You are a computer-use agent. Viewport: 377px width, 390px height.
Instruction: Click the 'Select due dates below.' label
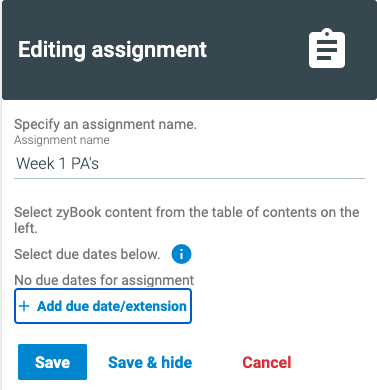coord(87,254)
